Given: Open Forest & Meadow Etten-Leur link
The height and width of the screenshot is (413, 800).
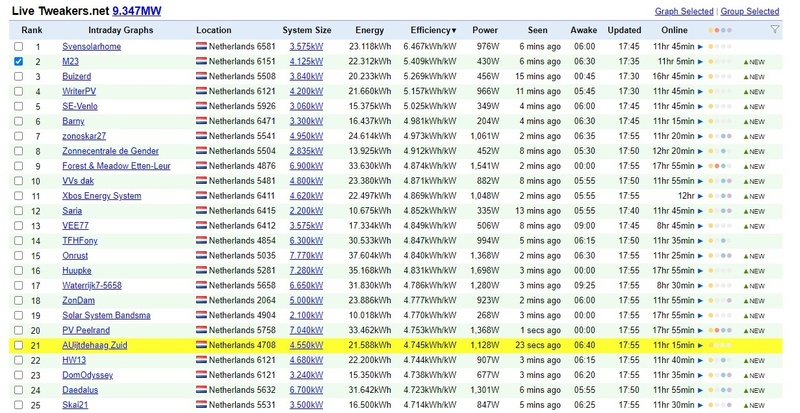Looking at the screenshot, I should [116, 166].
